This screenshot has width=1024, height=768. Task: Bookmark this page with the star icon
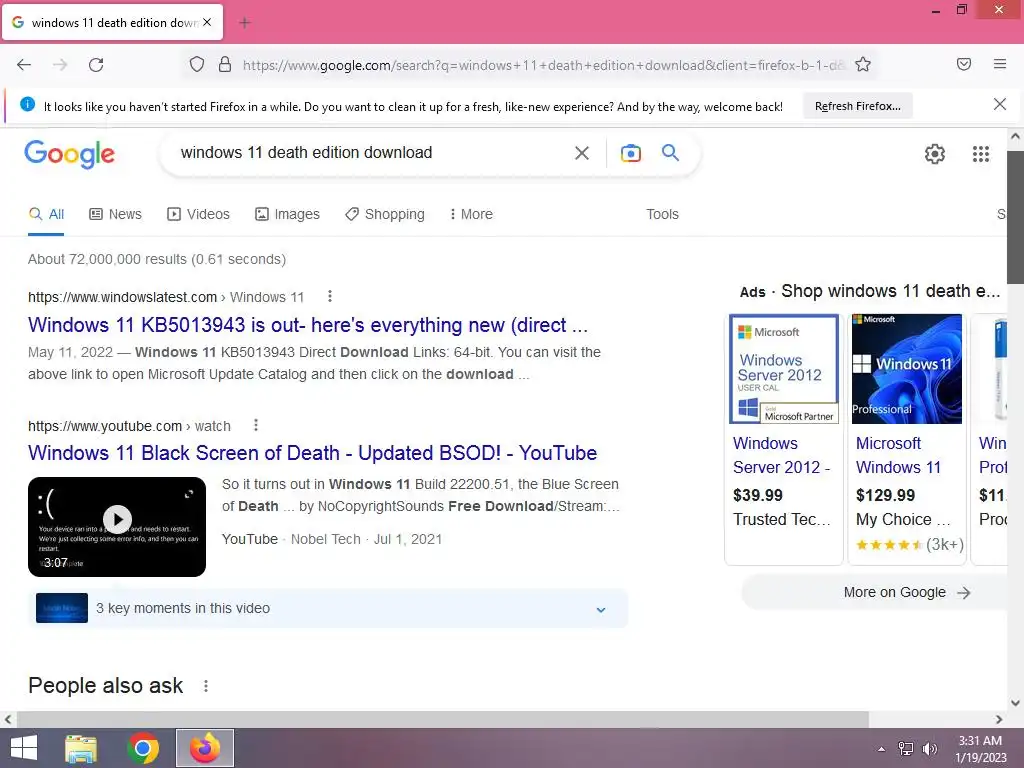coord(863,65)
